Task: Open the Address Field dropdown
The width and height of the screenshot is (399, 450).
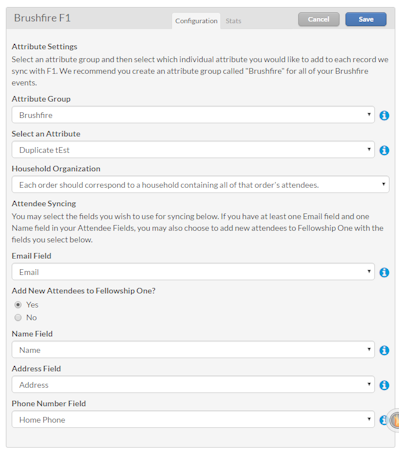Action: [x=193, y=385]
